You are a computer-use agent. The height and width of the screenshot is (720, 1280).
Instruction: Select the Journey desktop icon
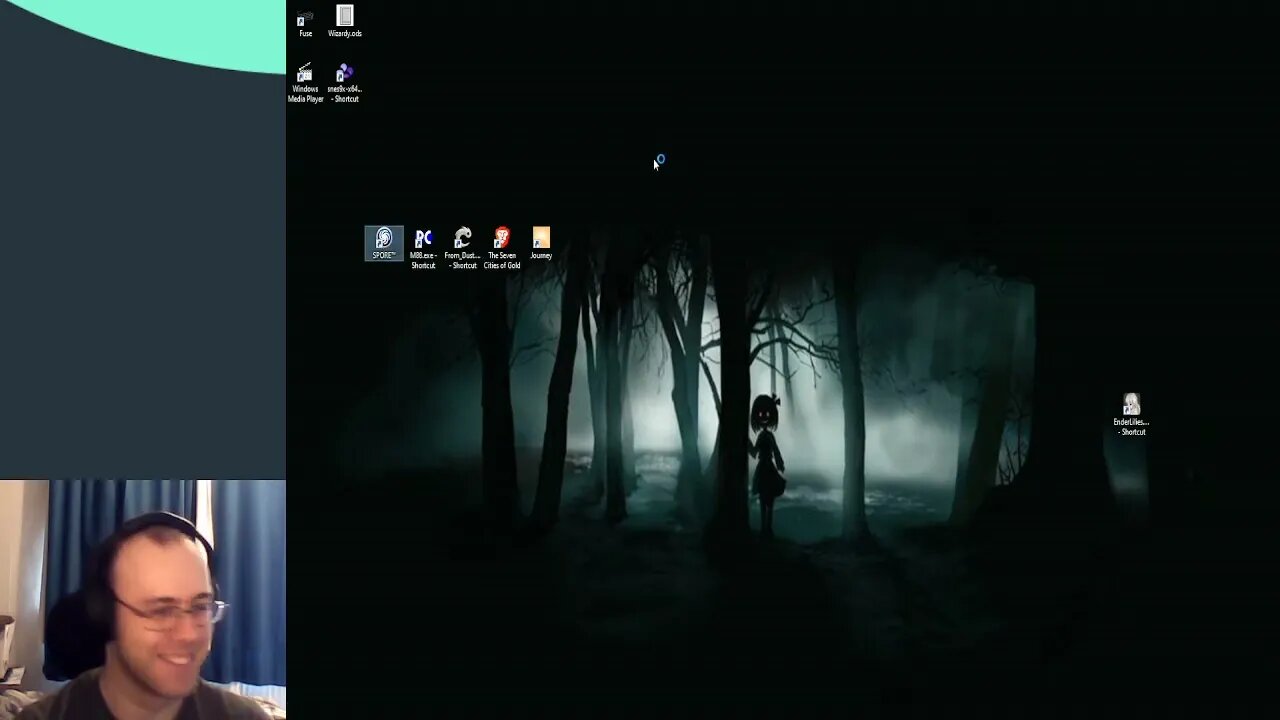[541, 243]
